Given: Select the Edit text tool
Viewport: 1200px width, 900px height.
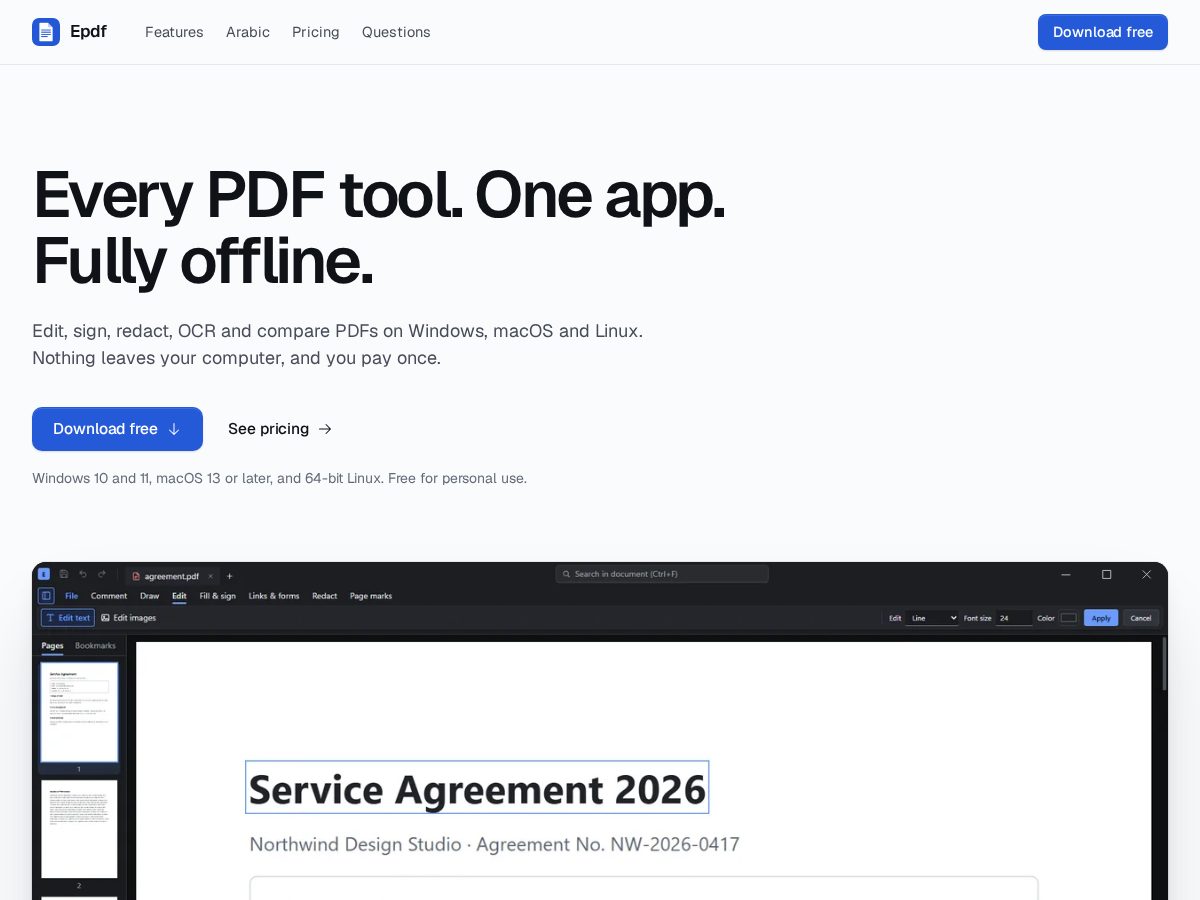Looking at the screenshot, I should (68, 618).
